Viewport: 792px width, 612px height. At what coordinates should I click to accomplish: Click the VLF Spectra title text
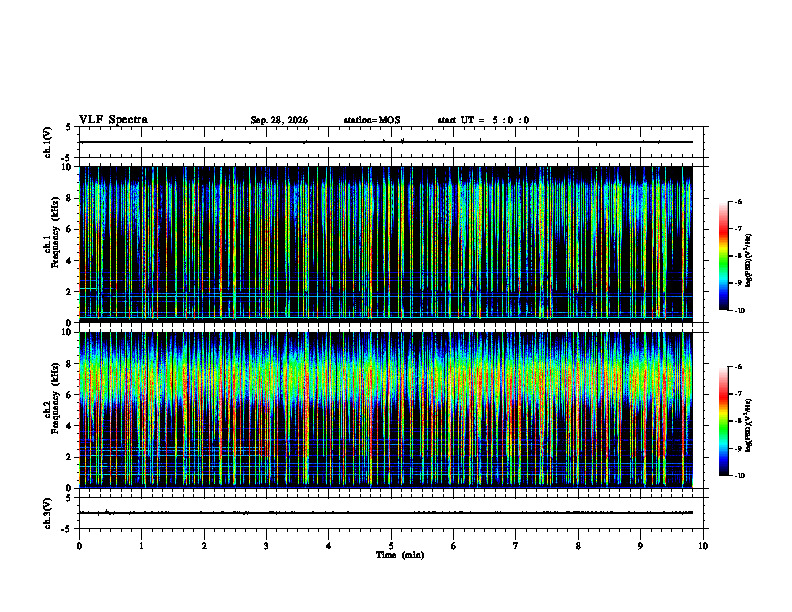coord(114,120)
